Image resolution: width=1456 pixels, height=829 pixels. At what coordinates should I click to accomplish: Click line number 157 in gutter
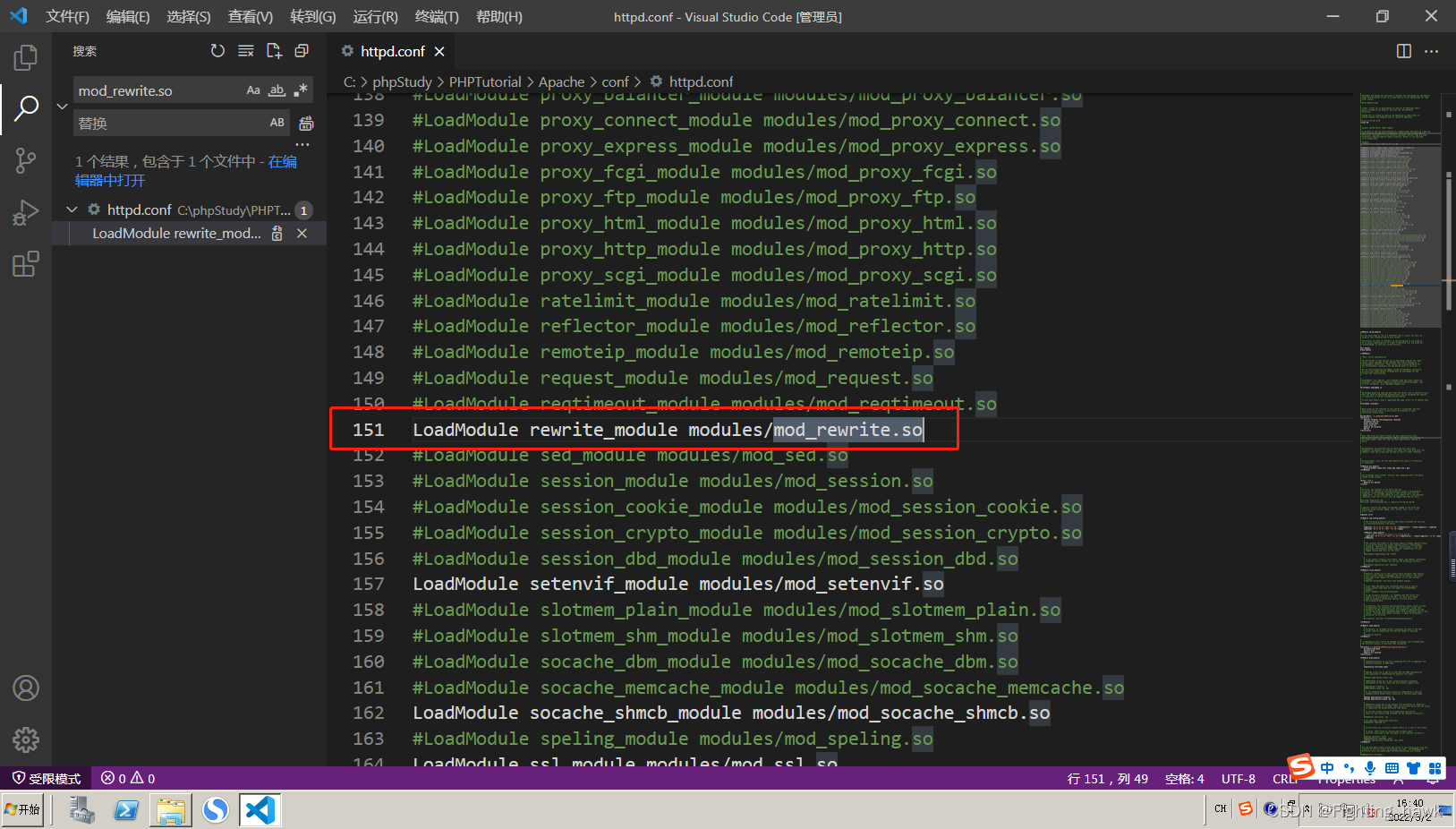click(368, 584)
